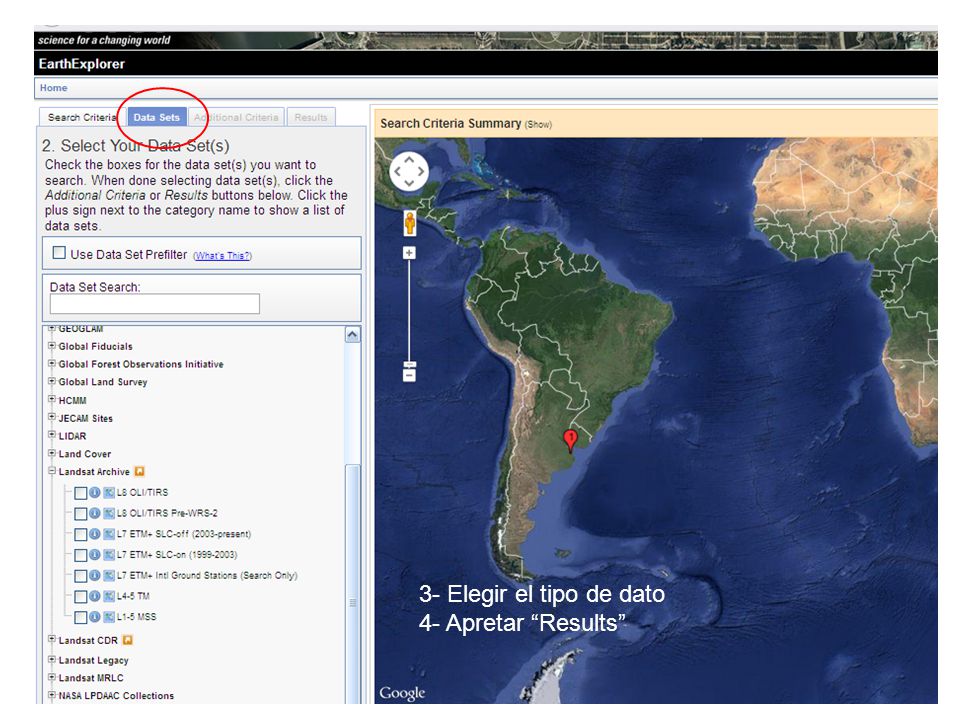Screen dimensions: 960x720
Task: Open info icon for L7 ETM+ SLC-on
Action: point(95,555)
